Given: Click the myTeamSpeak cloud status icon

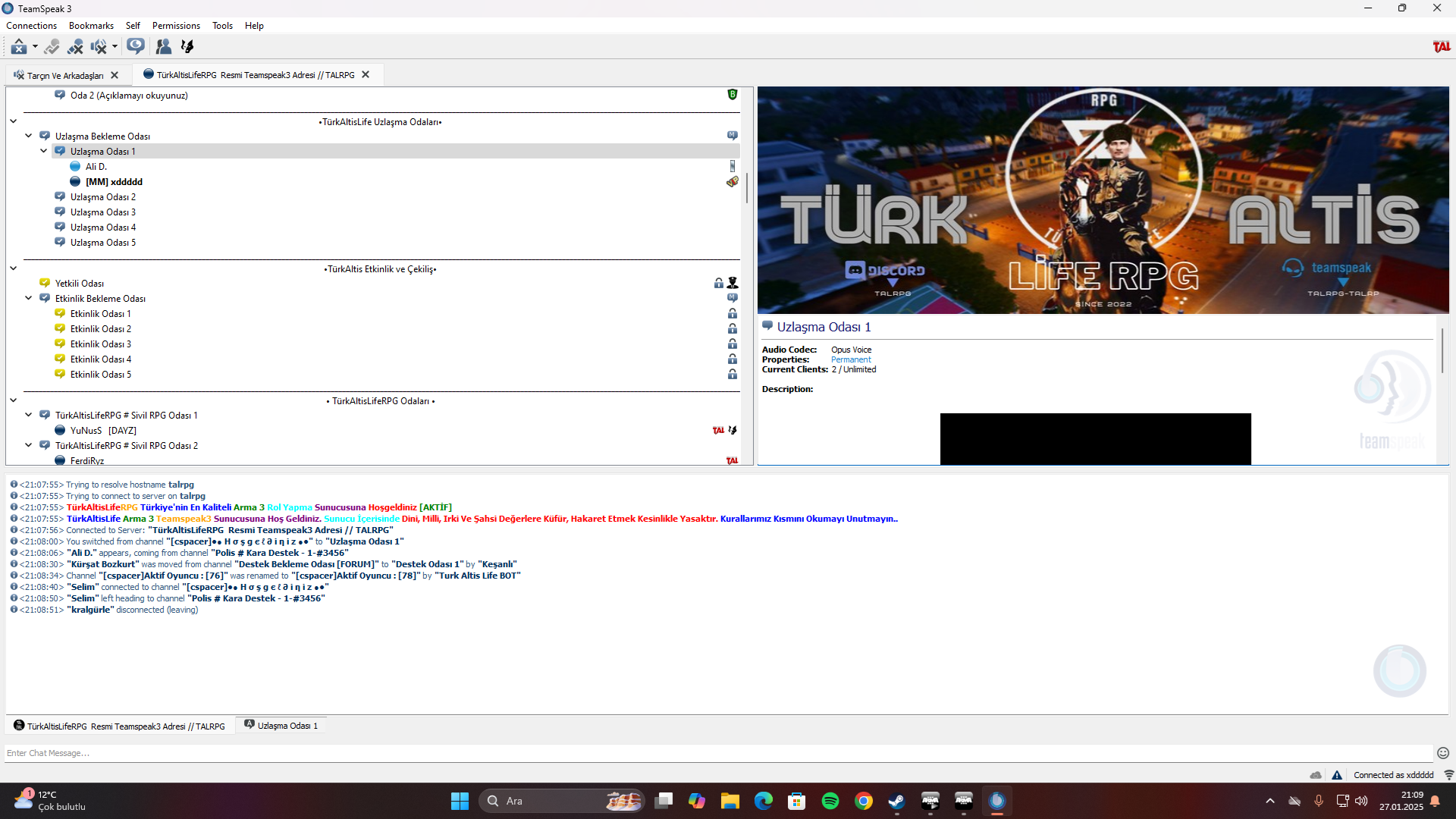Looking at the screenshot, I should (x=1316, y=775).
